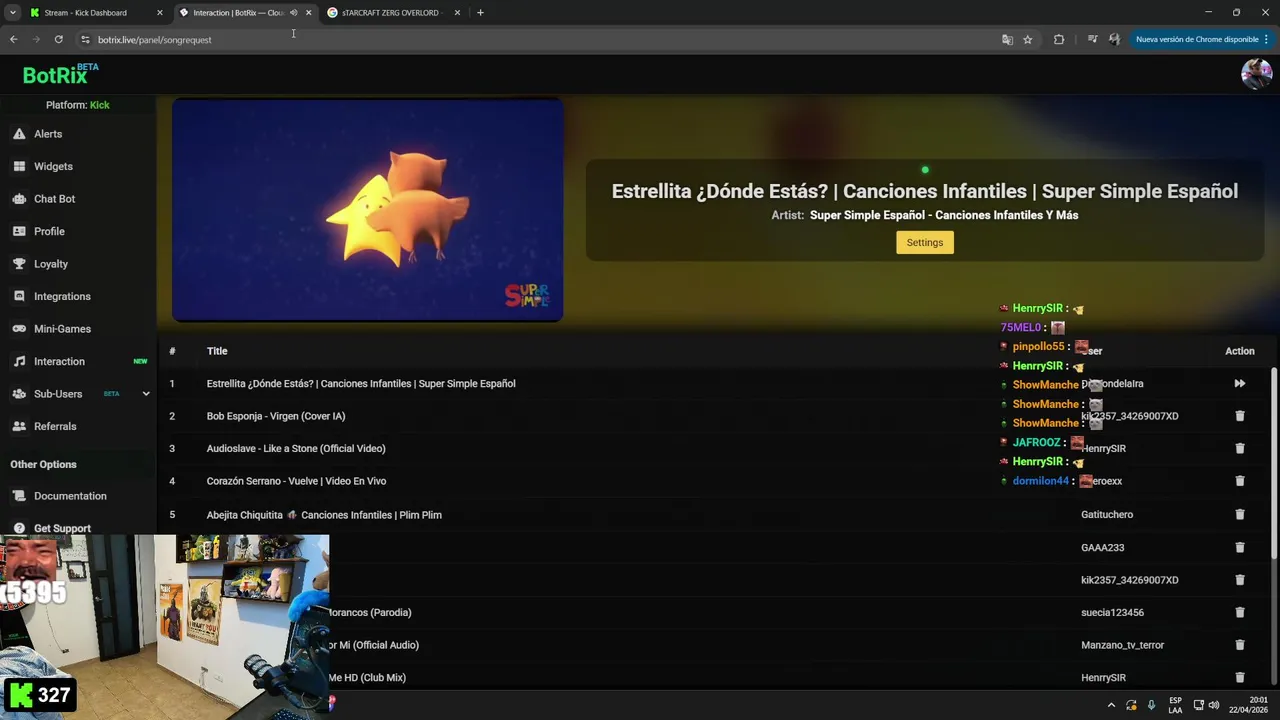Open the Loyalty section
Viewport: 1280px width, 720px height.
(51, 264)
